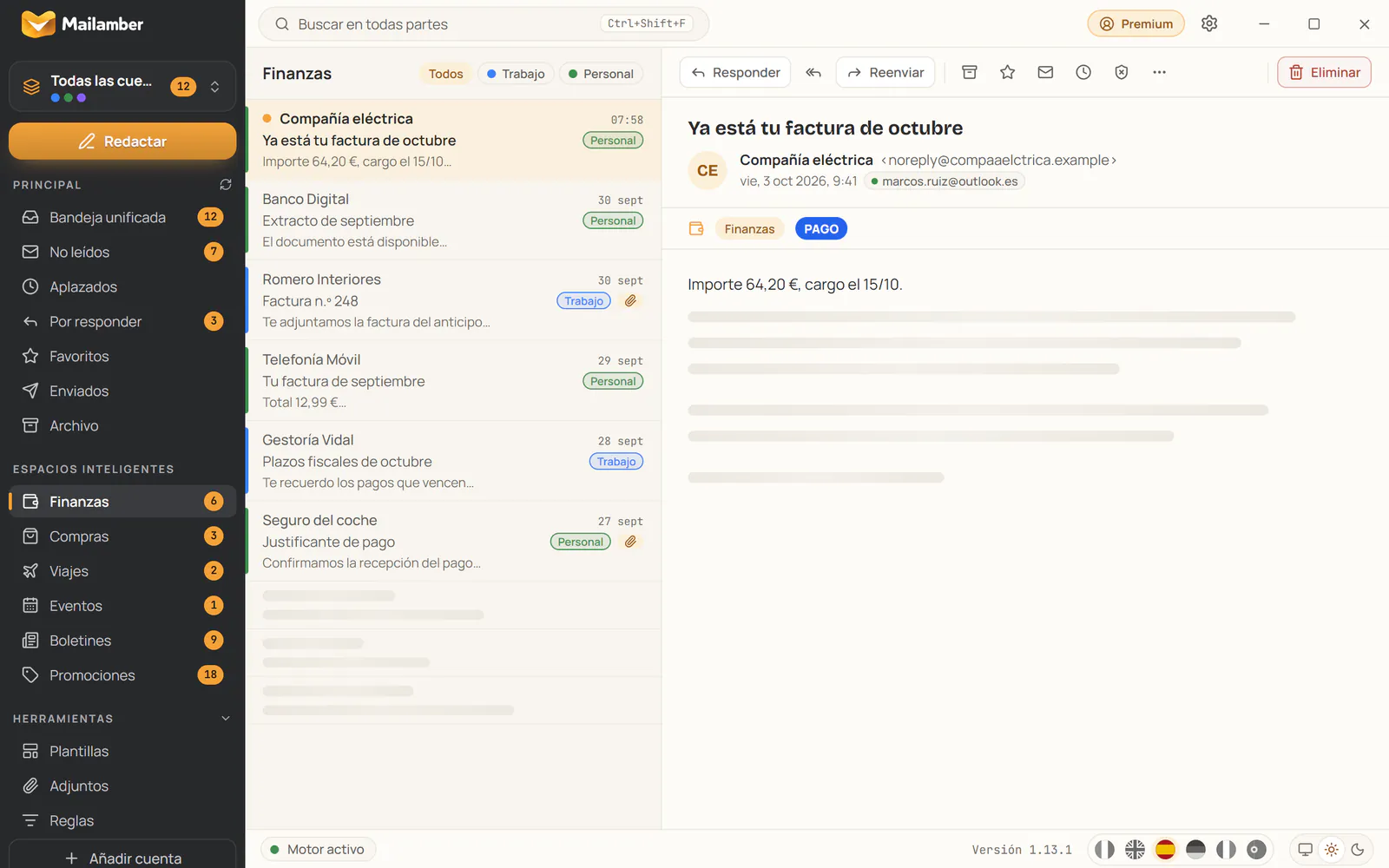Viewport: 1389px width, 868px height.
Task: Open Reglas in the sidebar
Action: coord(122,820)
